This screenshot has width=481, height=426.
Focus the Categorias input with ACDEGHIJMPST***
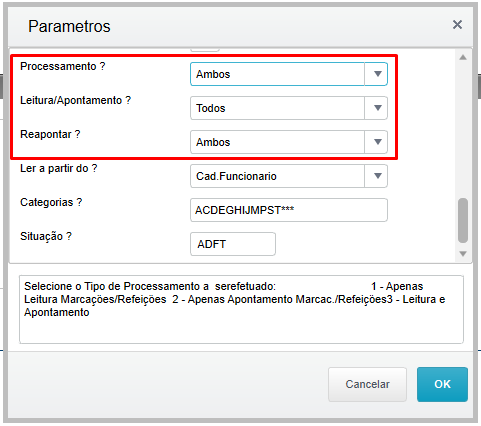point(289,210)
